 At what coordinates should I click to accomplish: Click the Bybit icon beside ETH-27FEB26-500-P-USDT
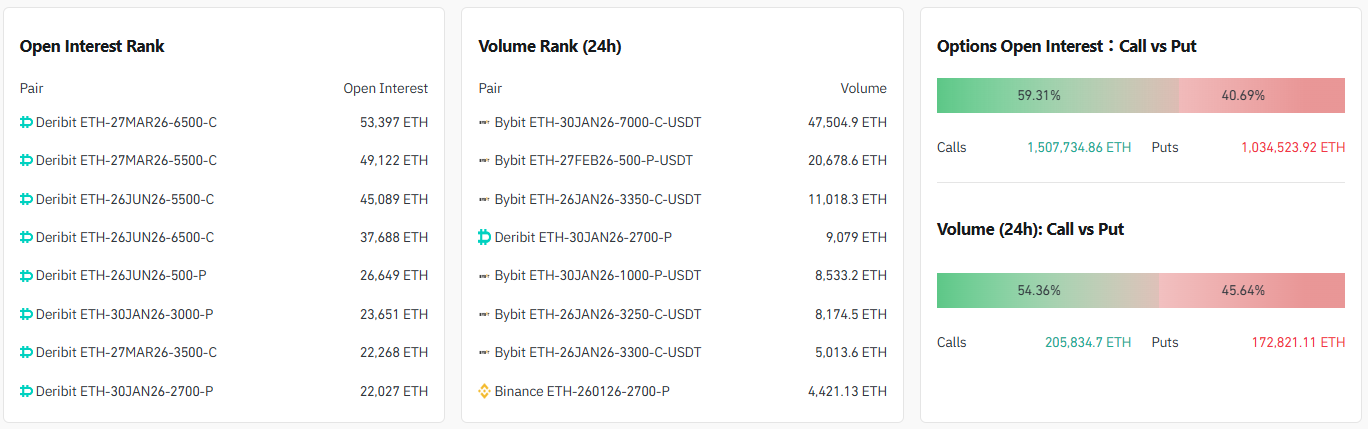485,160
